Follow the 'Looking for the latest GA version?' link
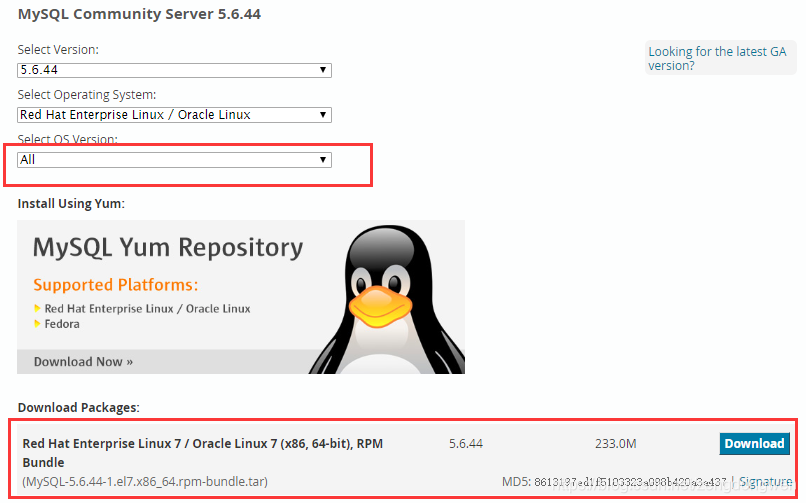Image resolution: width=806 pixels, height=503 pixels. tap(717, 59)
